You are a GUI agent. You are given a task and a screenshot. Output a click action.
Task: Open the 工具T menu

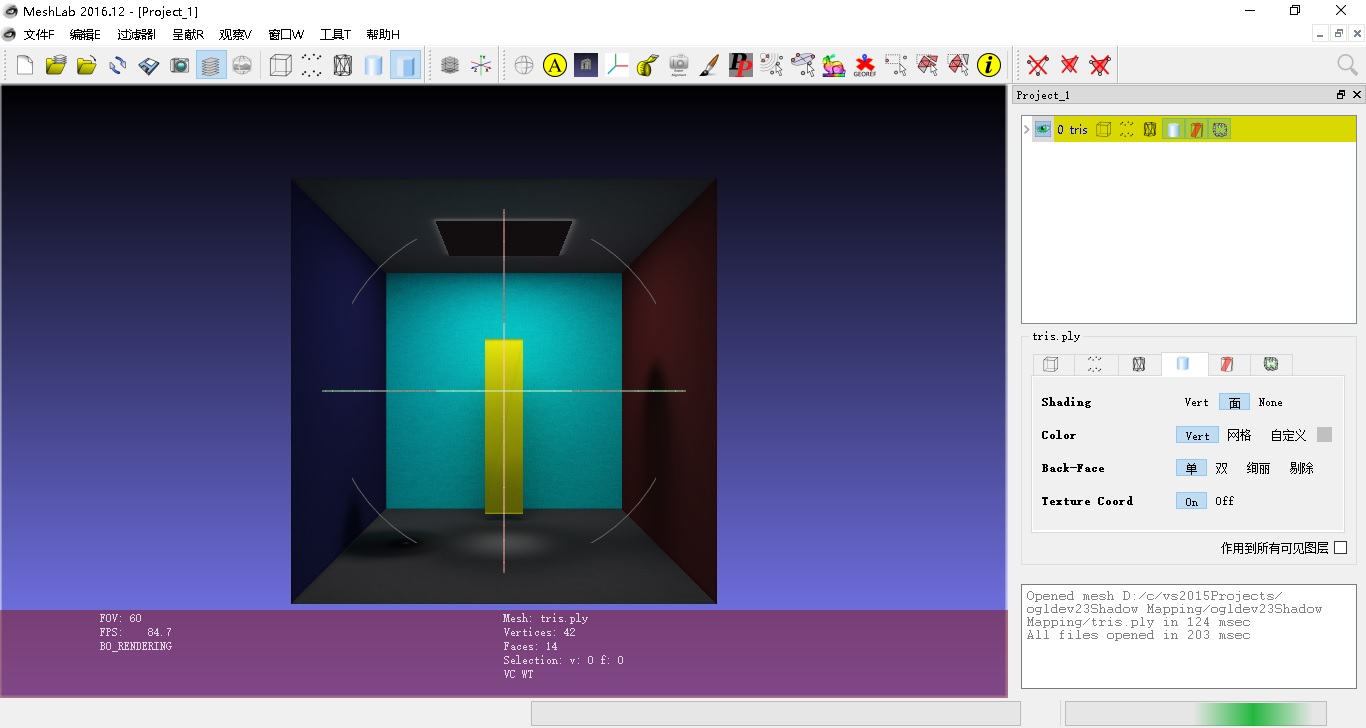point(335,34)
